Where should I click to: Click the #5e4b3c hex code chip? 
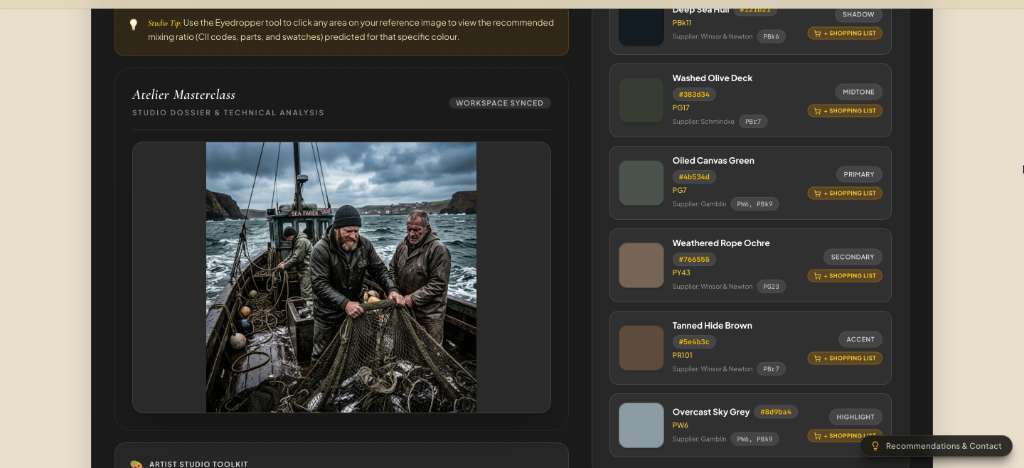[x=694, y=342]
